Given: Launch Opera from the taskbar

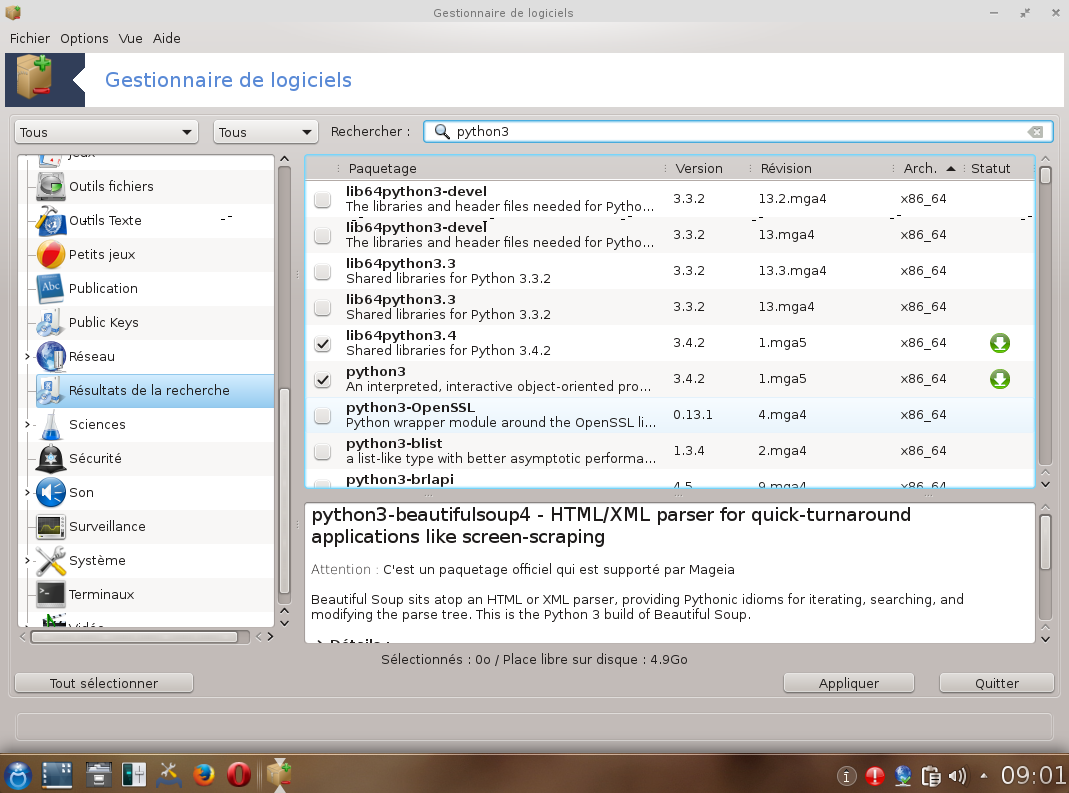Looking at the screenshot, I should click(239, 775).
